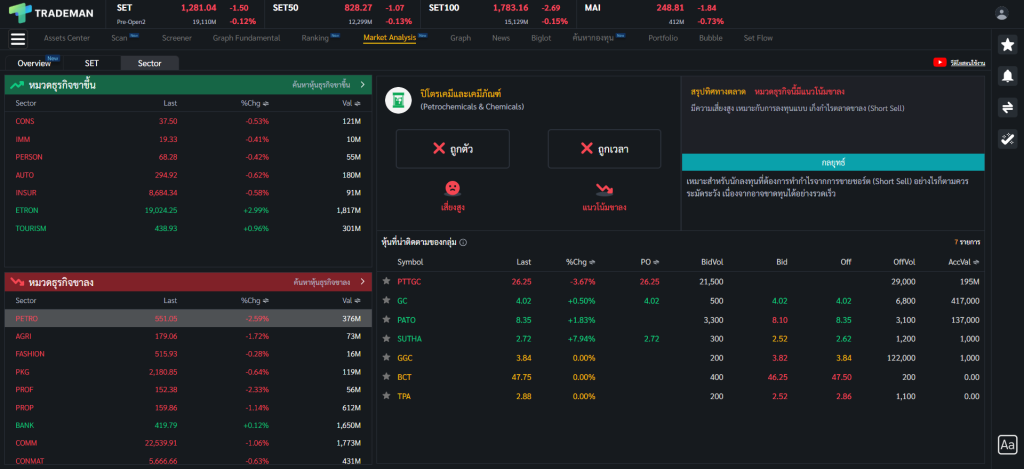Click the ถูกตัว button
This screenshot has width=1024, height=469.
tap(452, 148)
